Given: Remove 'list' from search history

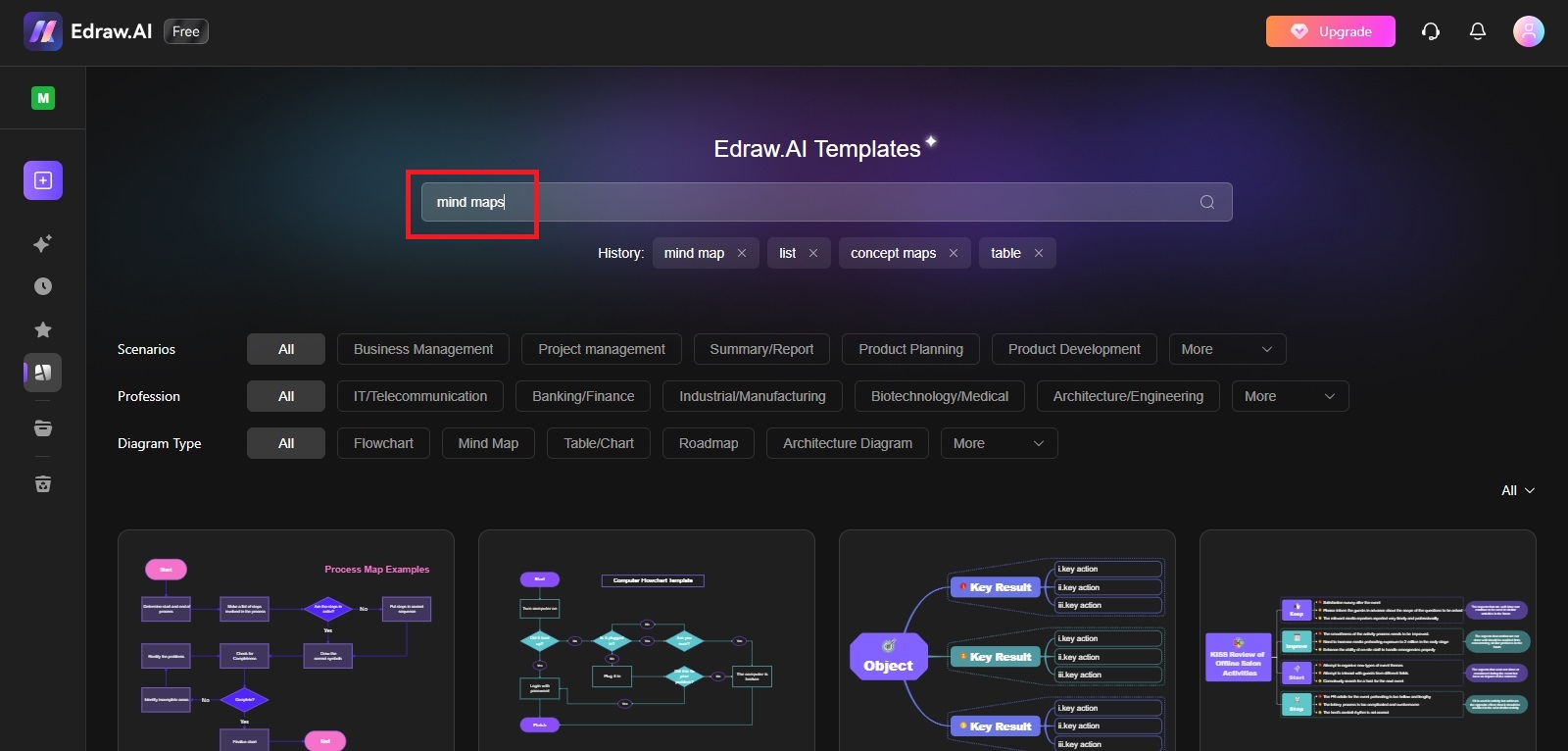Looking at the screenshot, I should 813,253.
